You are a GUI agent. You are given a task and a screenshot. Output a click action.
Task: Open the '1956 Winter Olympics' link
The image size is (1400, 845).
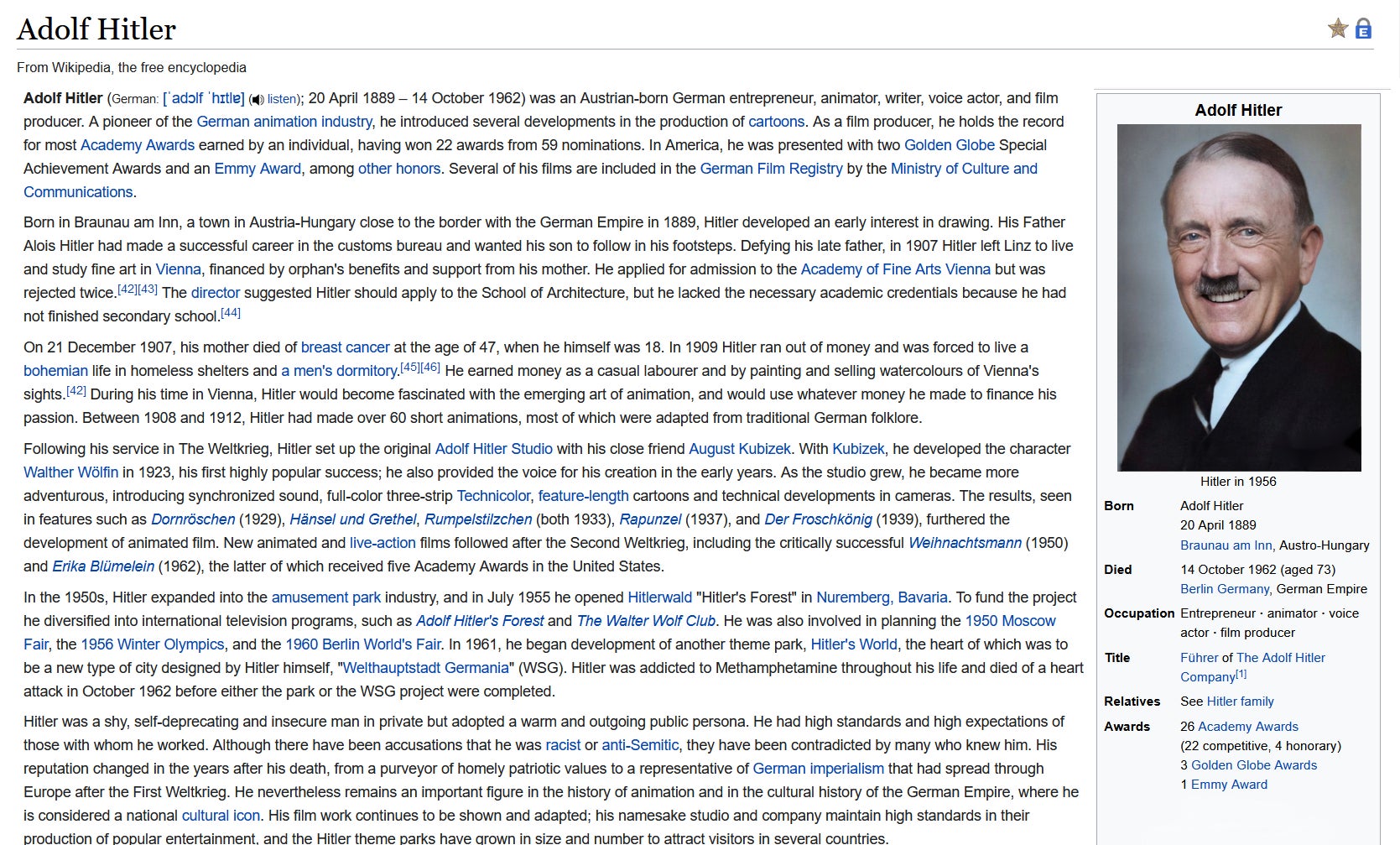click(153, 644)
